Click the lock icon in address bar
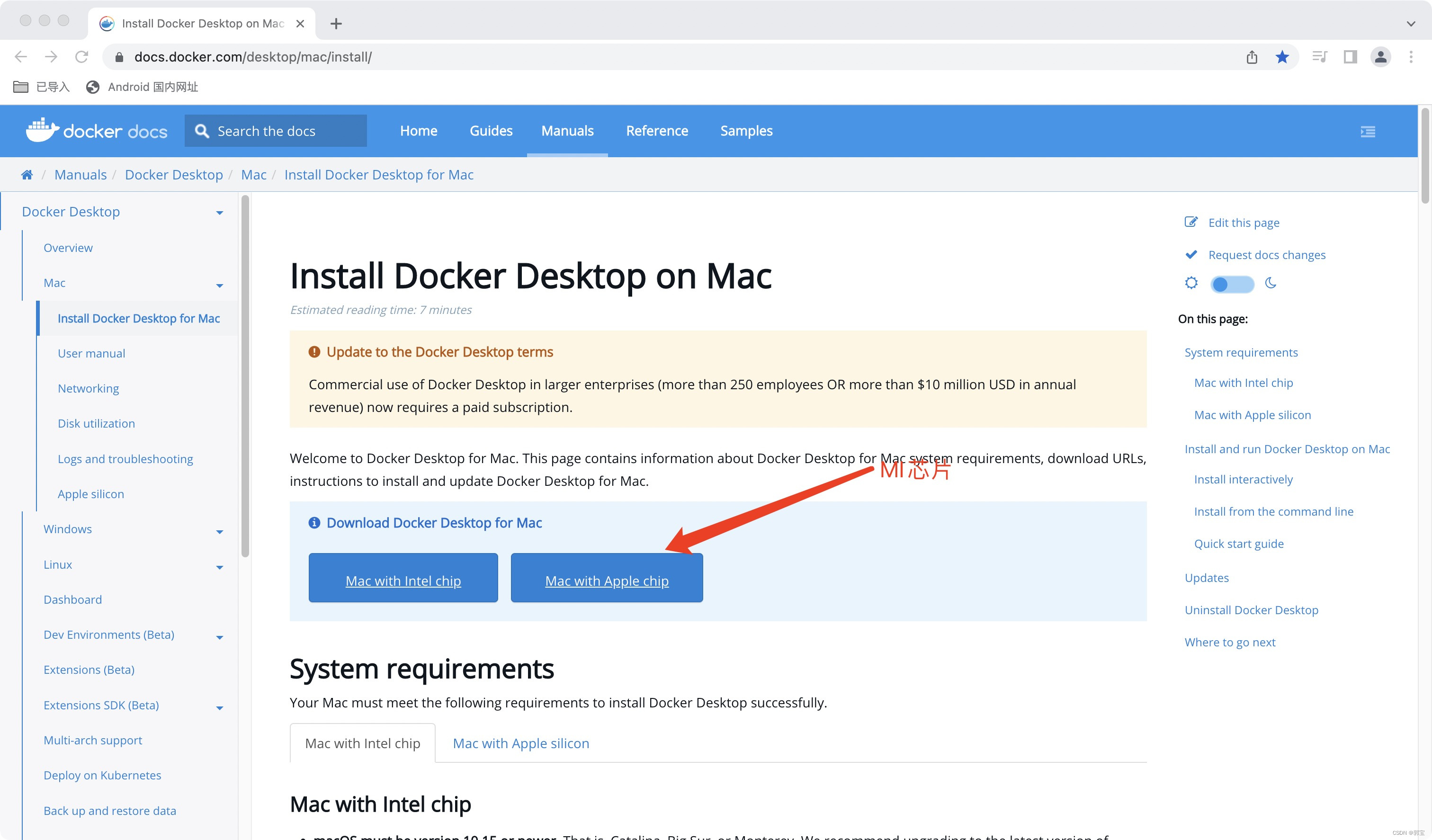Image resolution: width=1432 pixels, height=840 pixels. click(x=119, y=57)
